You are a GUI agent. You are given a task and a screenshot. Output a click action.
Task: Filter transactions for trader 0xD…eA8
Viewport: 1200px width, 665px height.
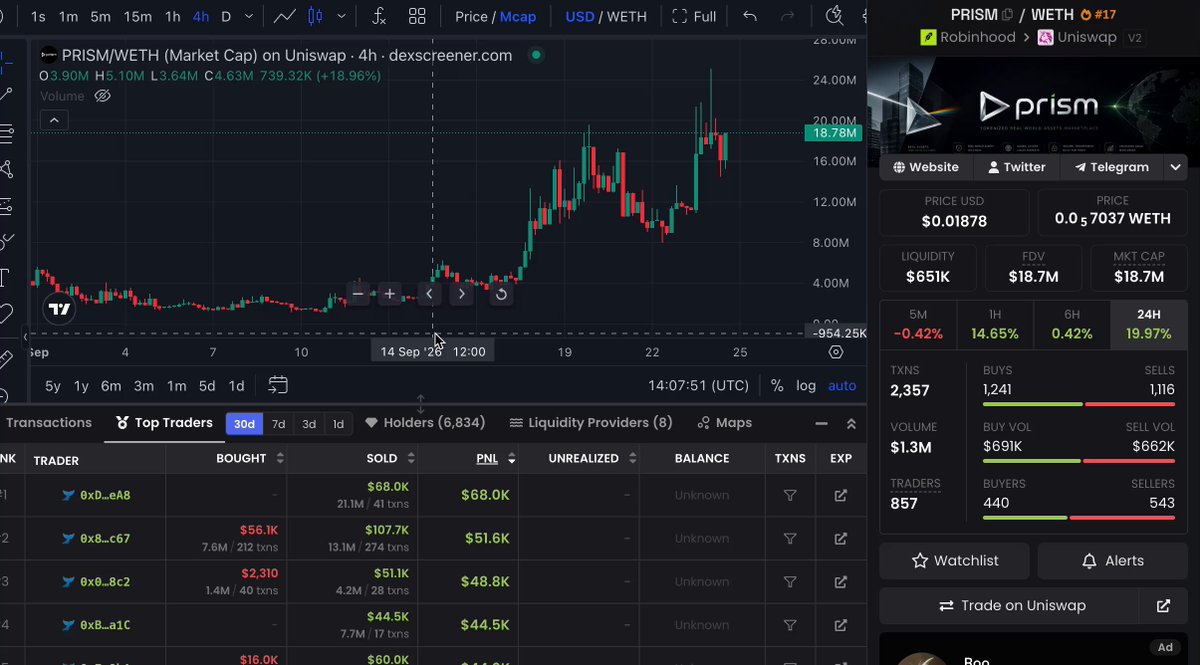tap(790, 495)
